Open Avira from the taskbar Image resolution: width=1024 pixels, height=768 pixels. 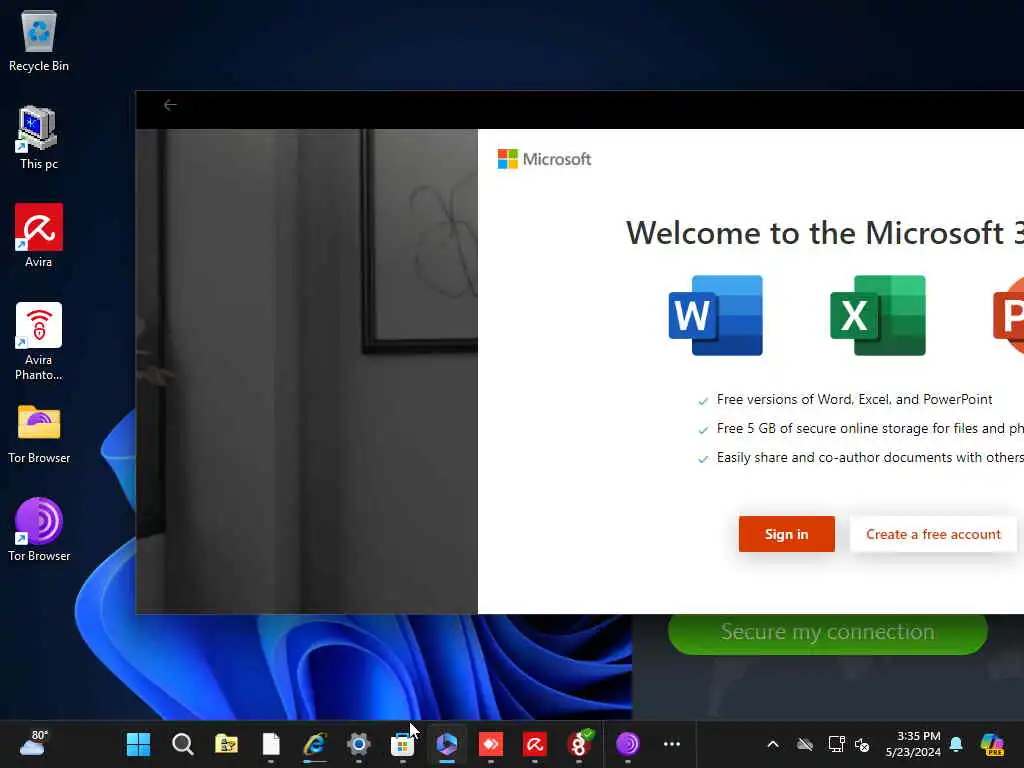coord(535,744)
